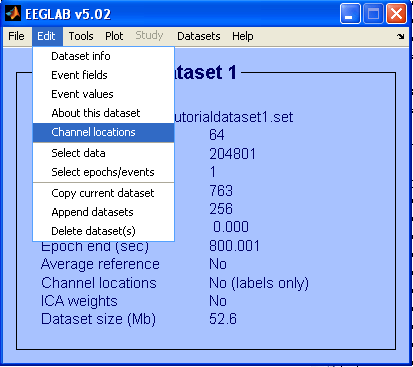Choose About this dataset entry
Image resolution: width=413 pixels, height=367 pixels.
(x=104, y=113)
